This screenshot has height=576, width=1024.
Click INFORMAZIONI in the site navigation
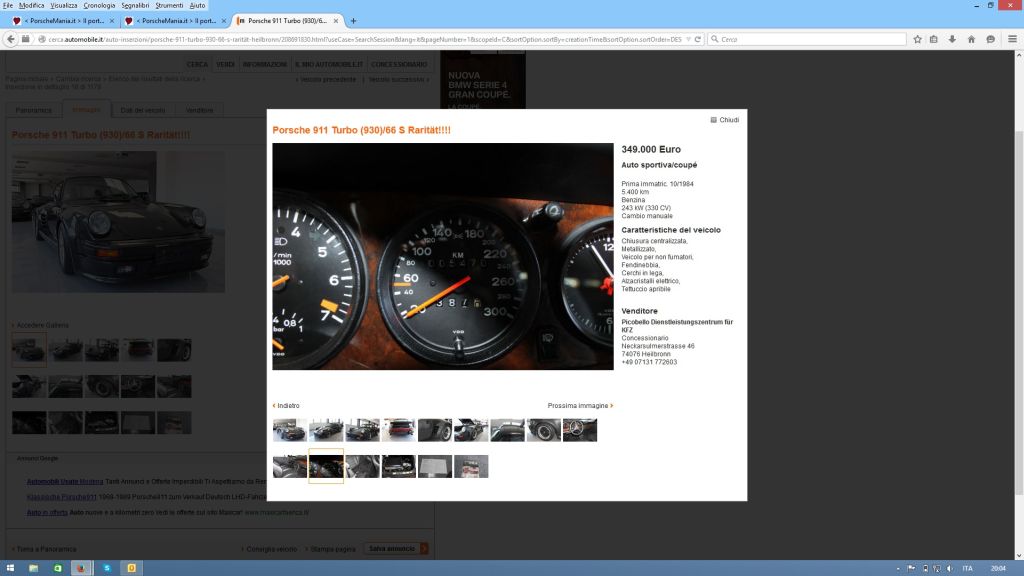(264, 65)
